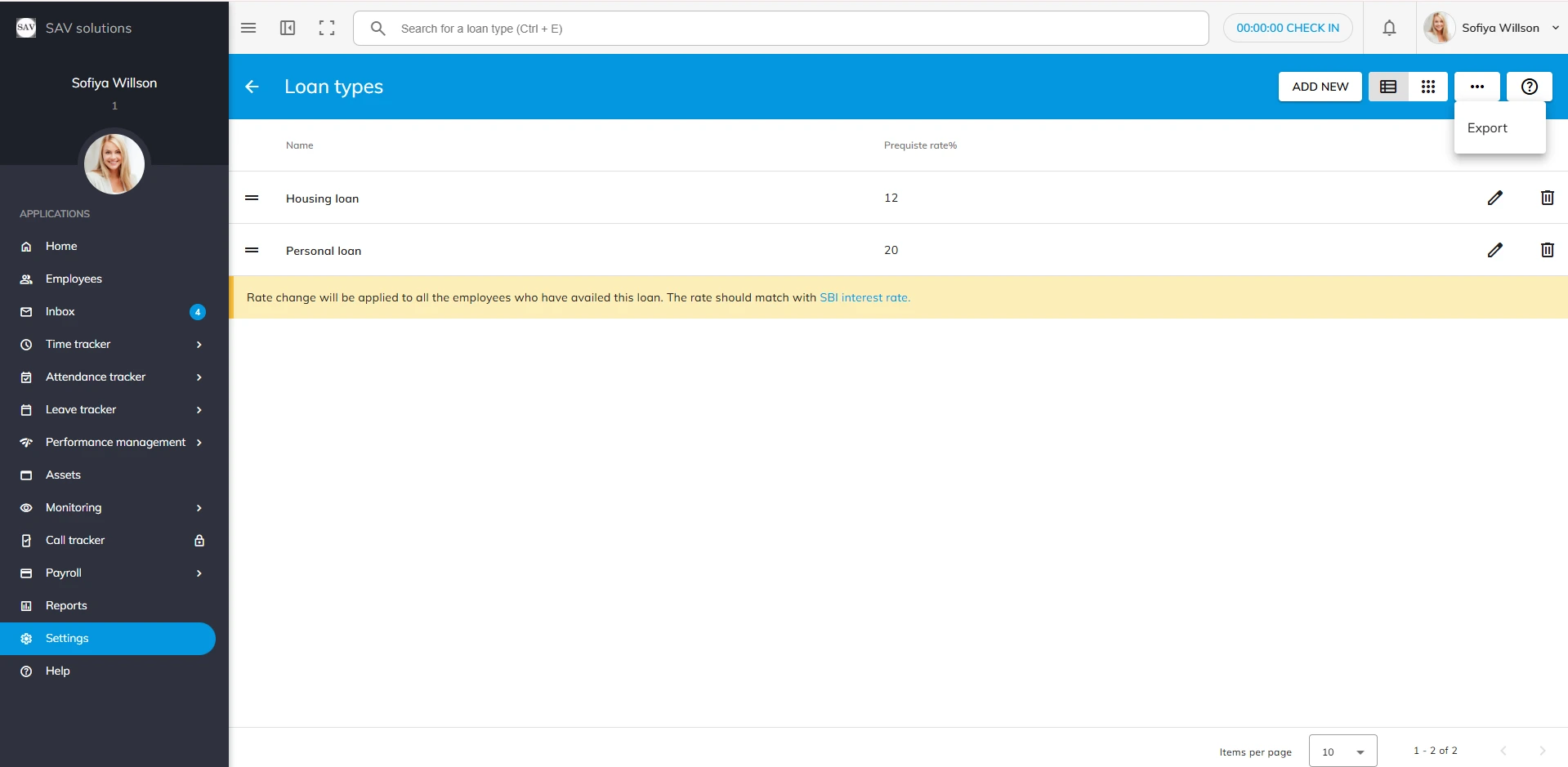This screenshot has width=1568, height=767.
Task: Go back using the arrow icon
Action: point(252,87)
